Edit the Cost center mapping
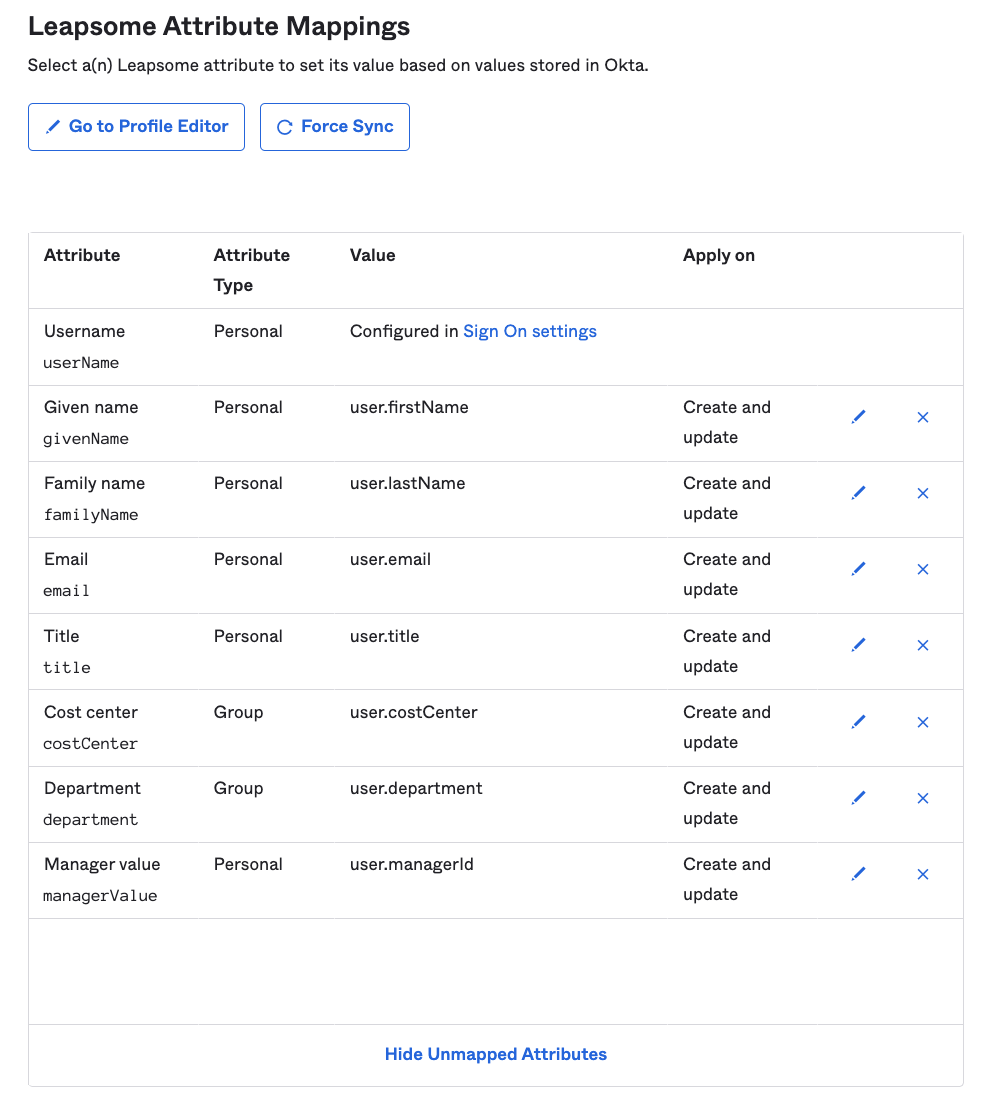989x1100 pixels. click(x=859, y=722)
